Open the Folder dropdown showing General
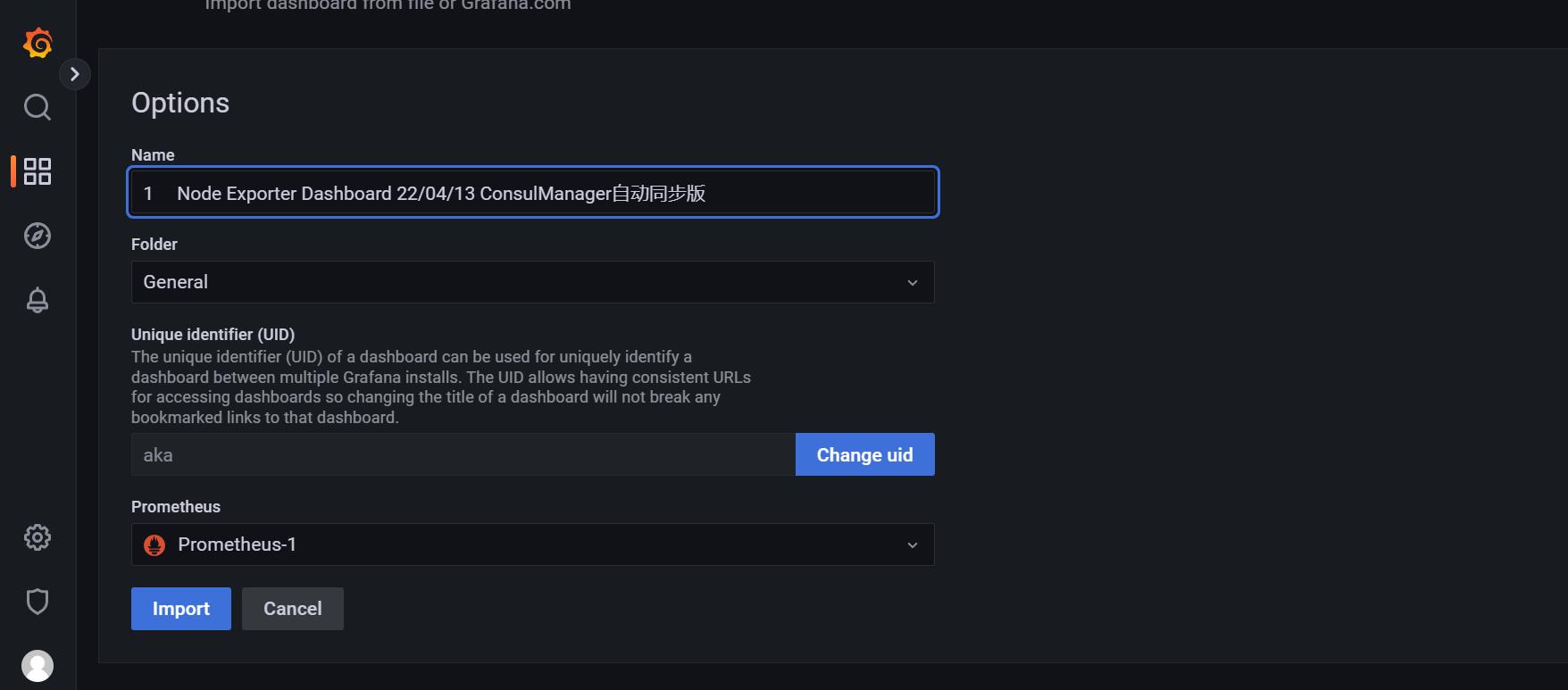This screenshot has height=690, width=1568. coord(533,282)
